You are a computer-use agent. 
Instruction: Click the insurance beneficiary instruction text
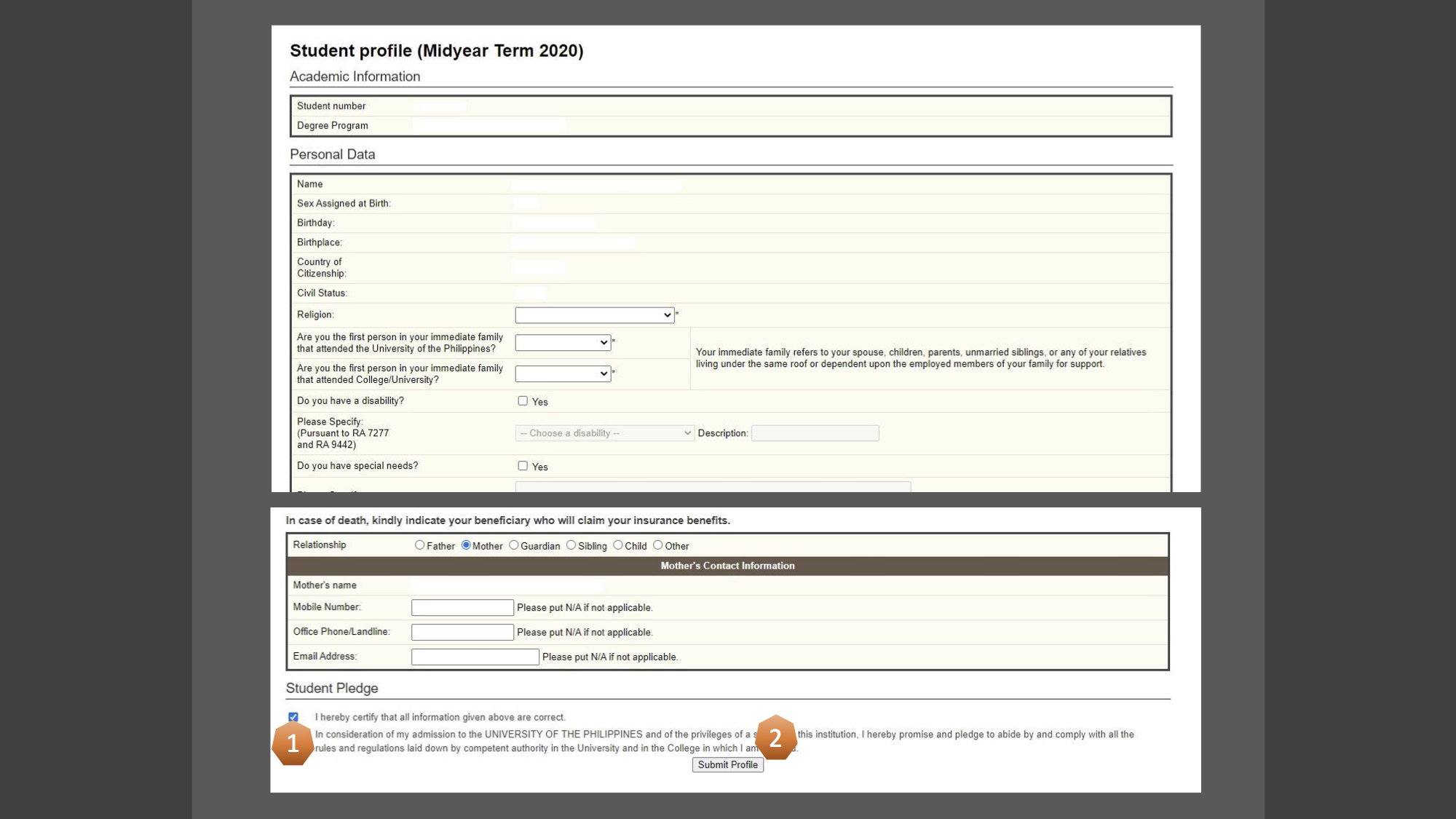507,521
